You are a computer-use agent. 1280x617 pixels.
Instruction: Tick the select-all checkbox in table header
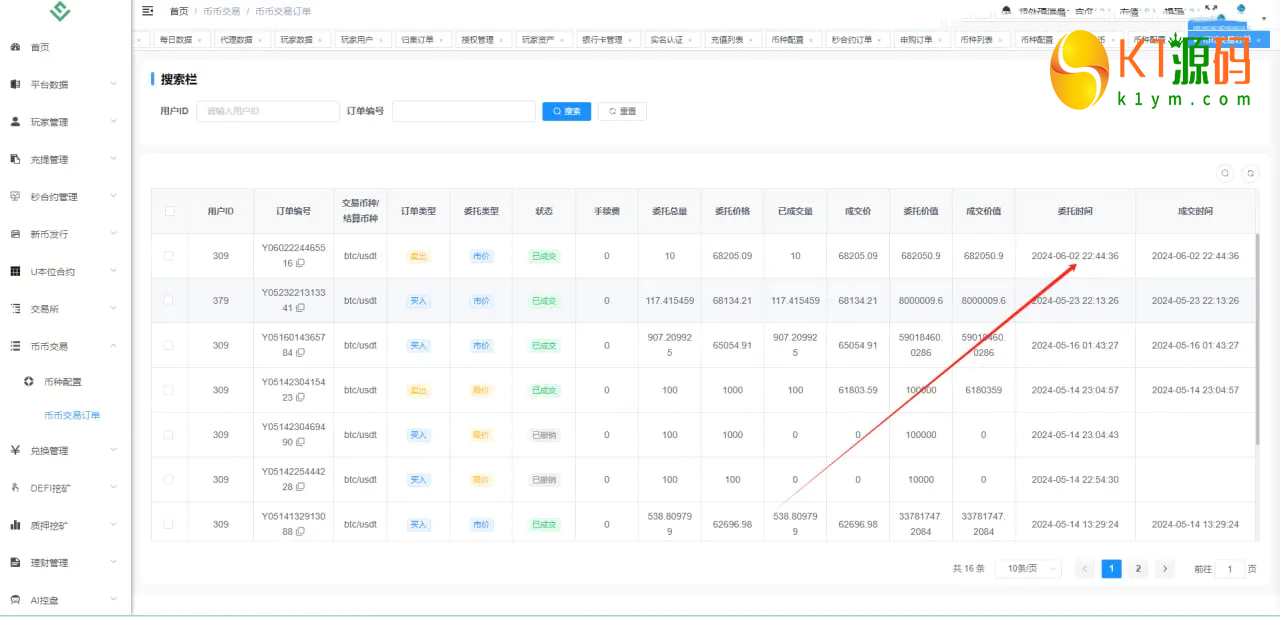pos(169,211)
